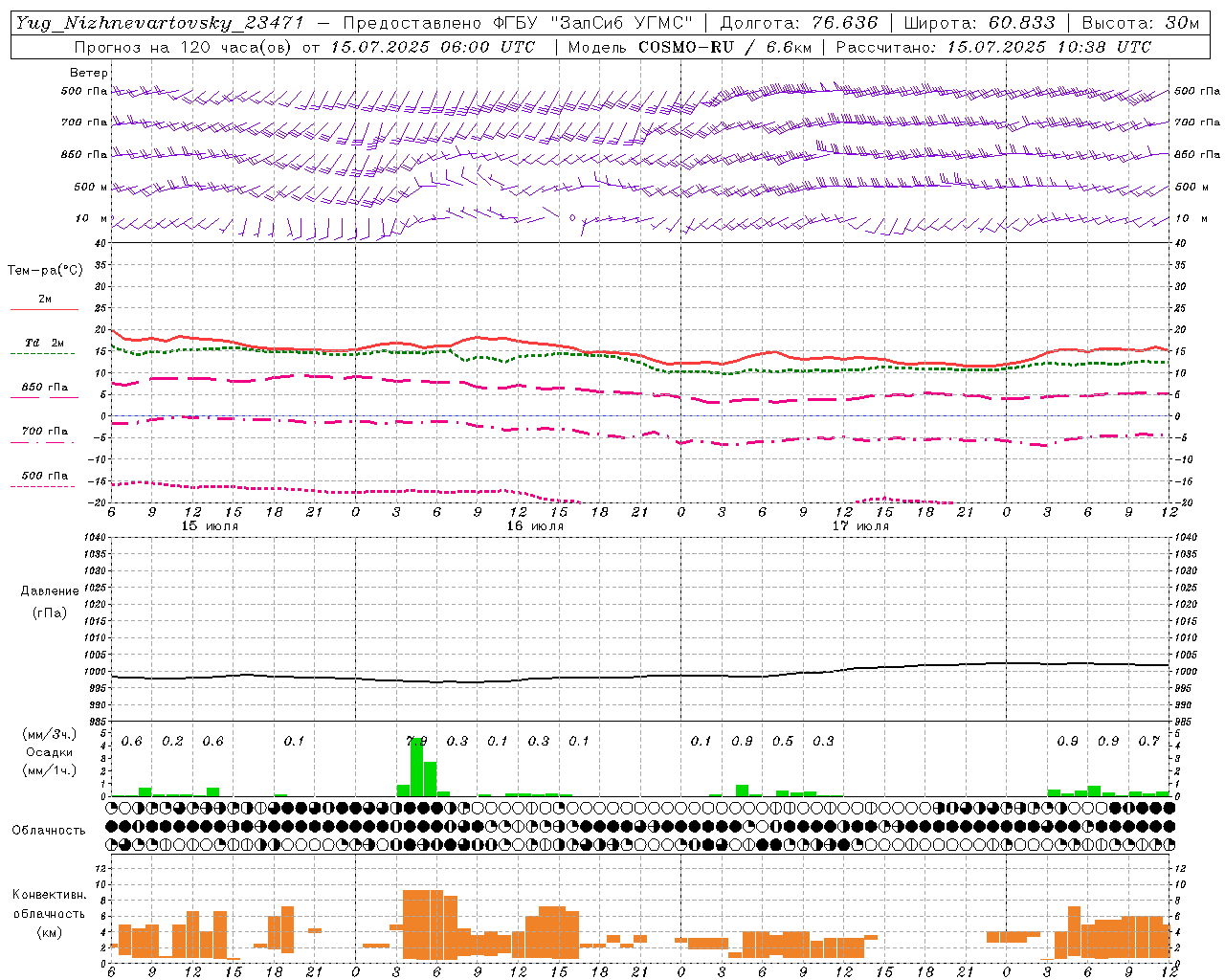Click the 'Конвективн.' convective cloud label
Image resolution: width=1225 pixels, height=980 pixels.
point(50,895)
